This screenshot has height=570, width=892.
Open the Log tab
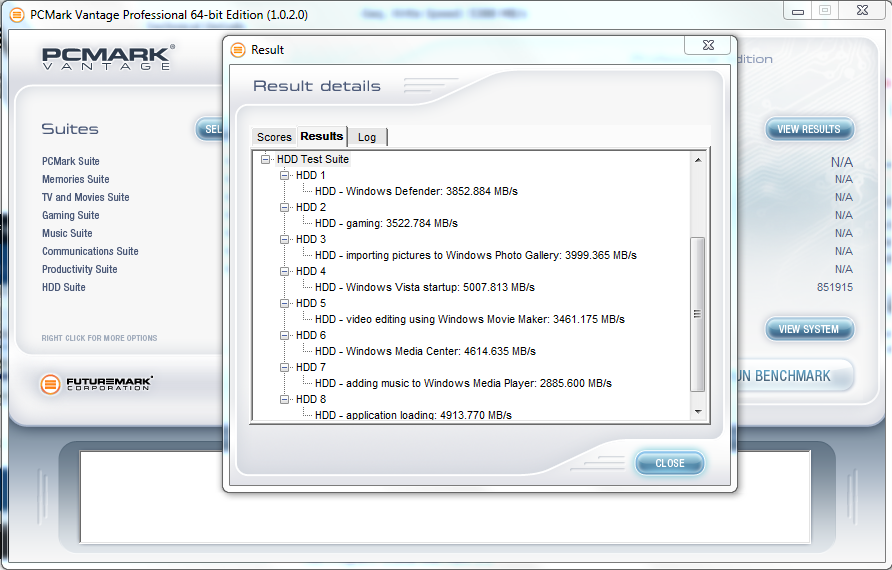[367, 137]
